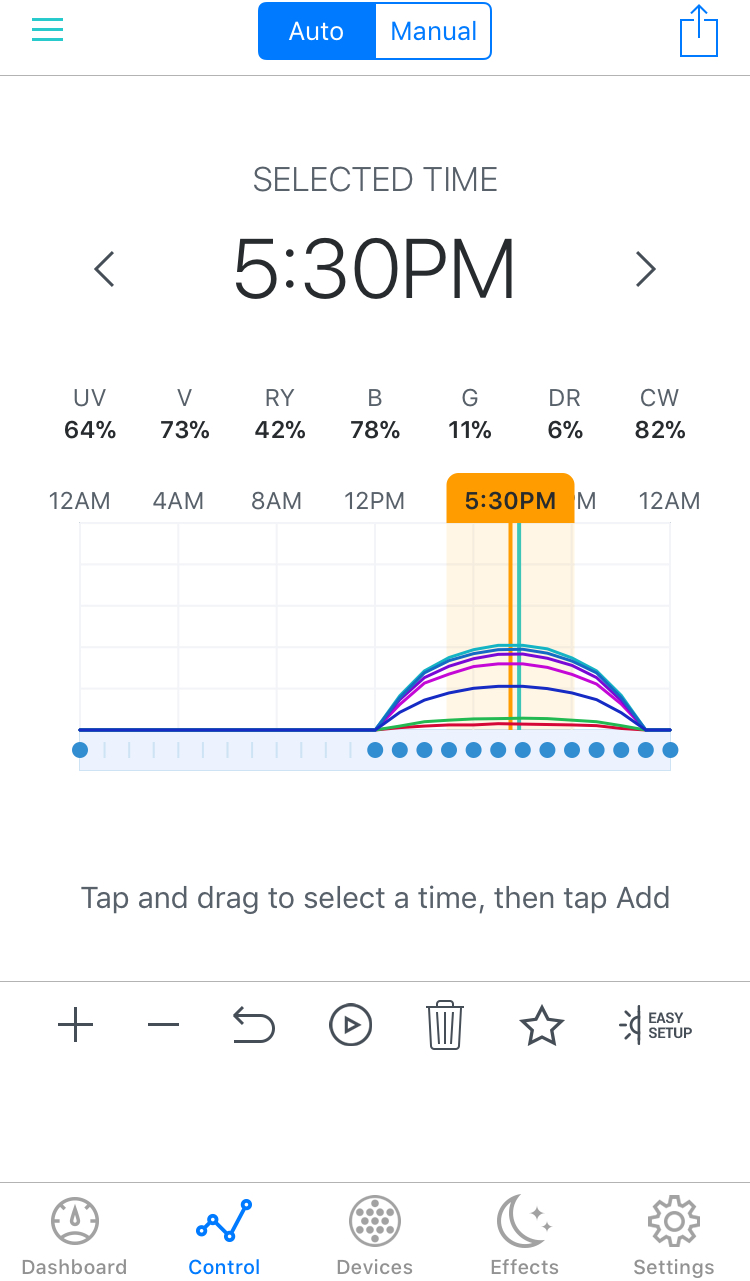This screenshot has width=750, height=1281.
Task: Undo the last change
Action: coord(253,1025)
